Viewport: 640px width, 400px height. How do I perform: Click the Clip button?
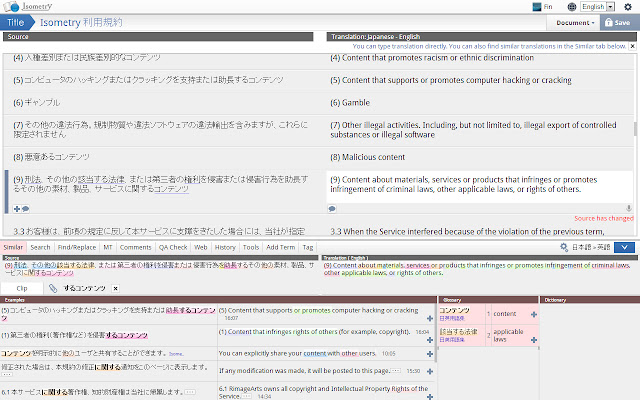tap(22, 288)
